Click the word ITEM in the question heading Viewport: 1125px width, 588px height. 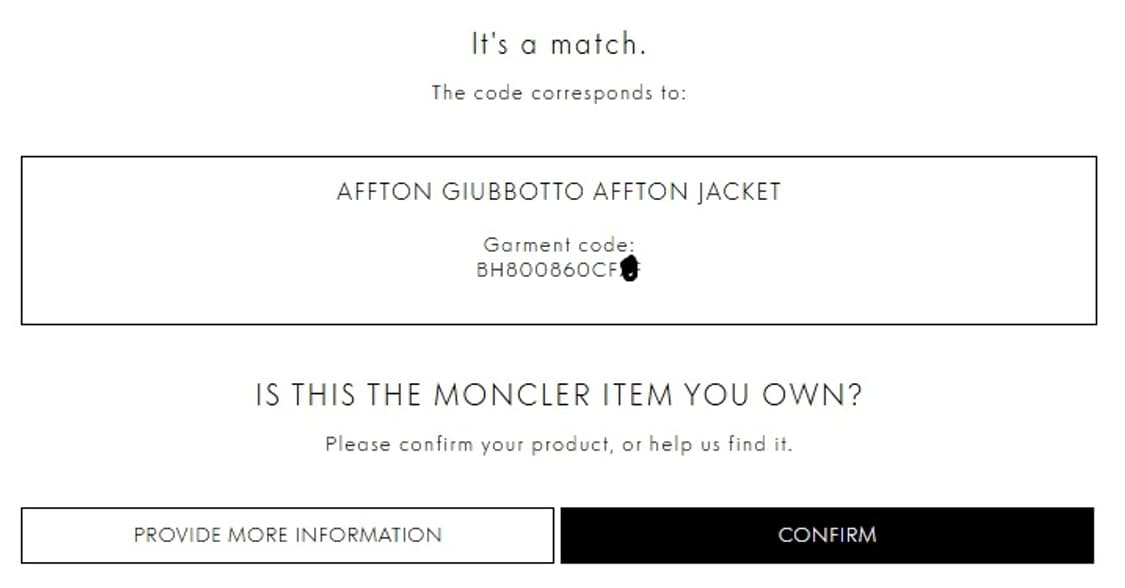[x=638, y=395]
